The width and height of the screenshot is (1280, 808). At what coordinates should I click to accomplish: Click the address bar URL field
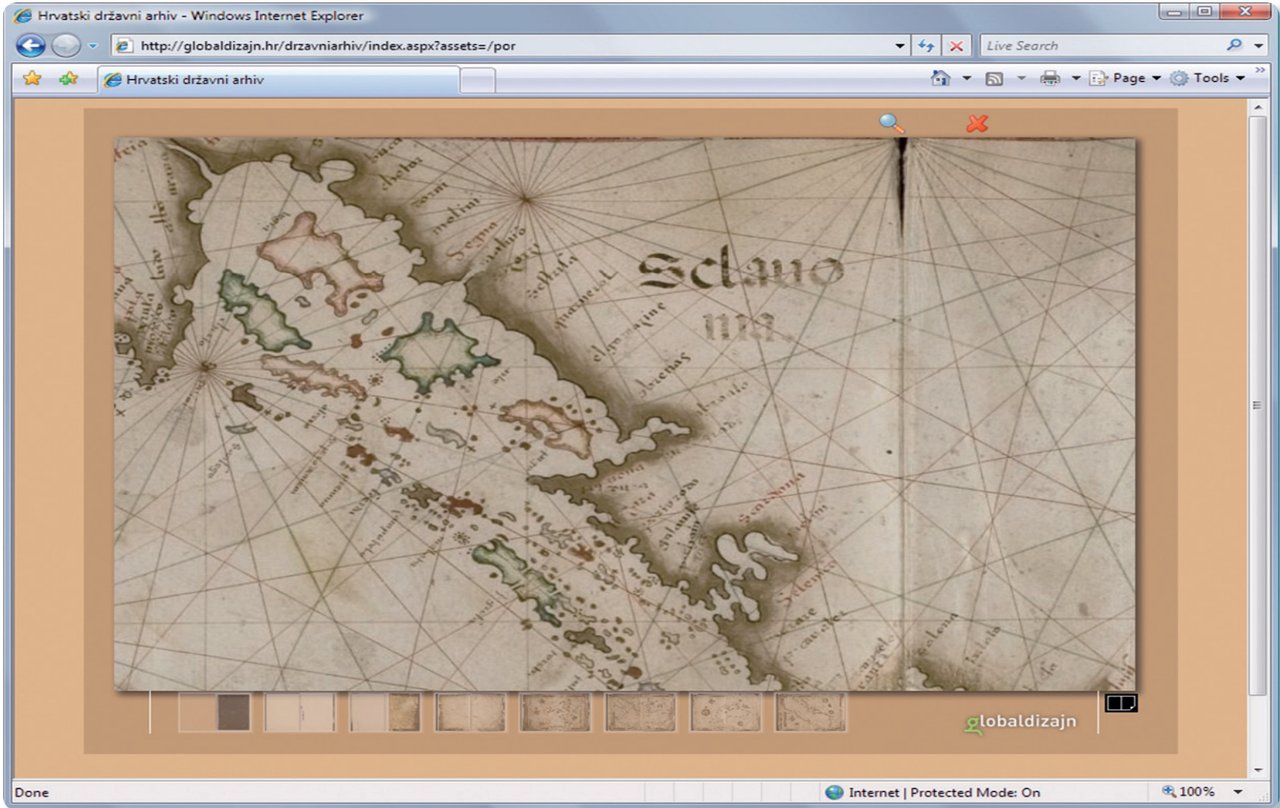[x=500, y=46]
